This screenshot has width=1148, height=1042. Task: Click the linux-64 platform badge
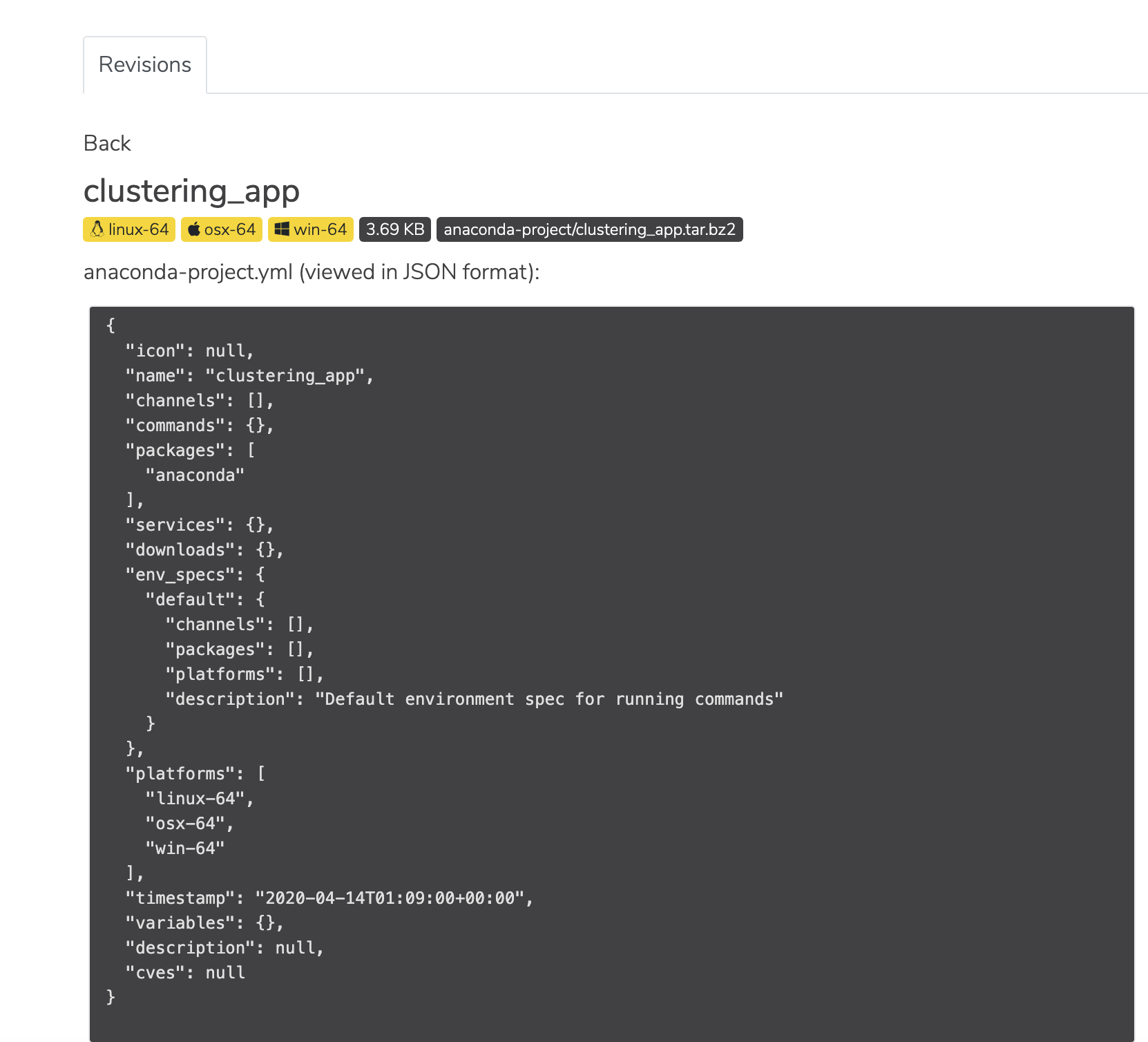coord(129,229)
